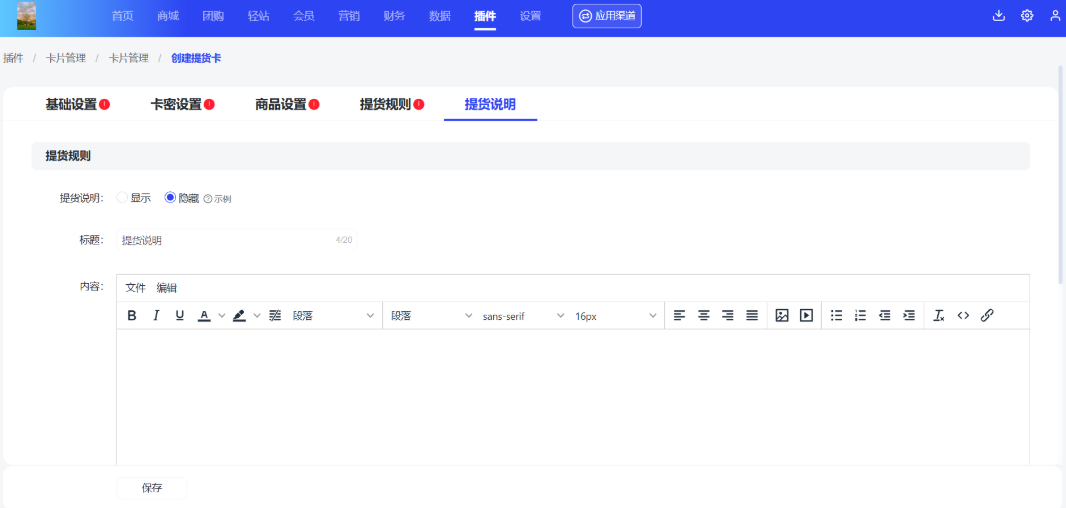Image resolution: width=1066 pixels, height=508 pixels.
Task: Clear formatting with the Tx icon
Action: coord(938,316)
